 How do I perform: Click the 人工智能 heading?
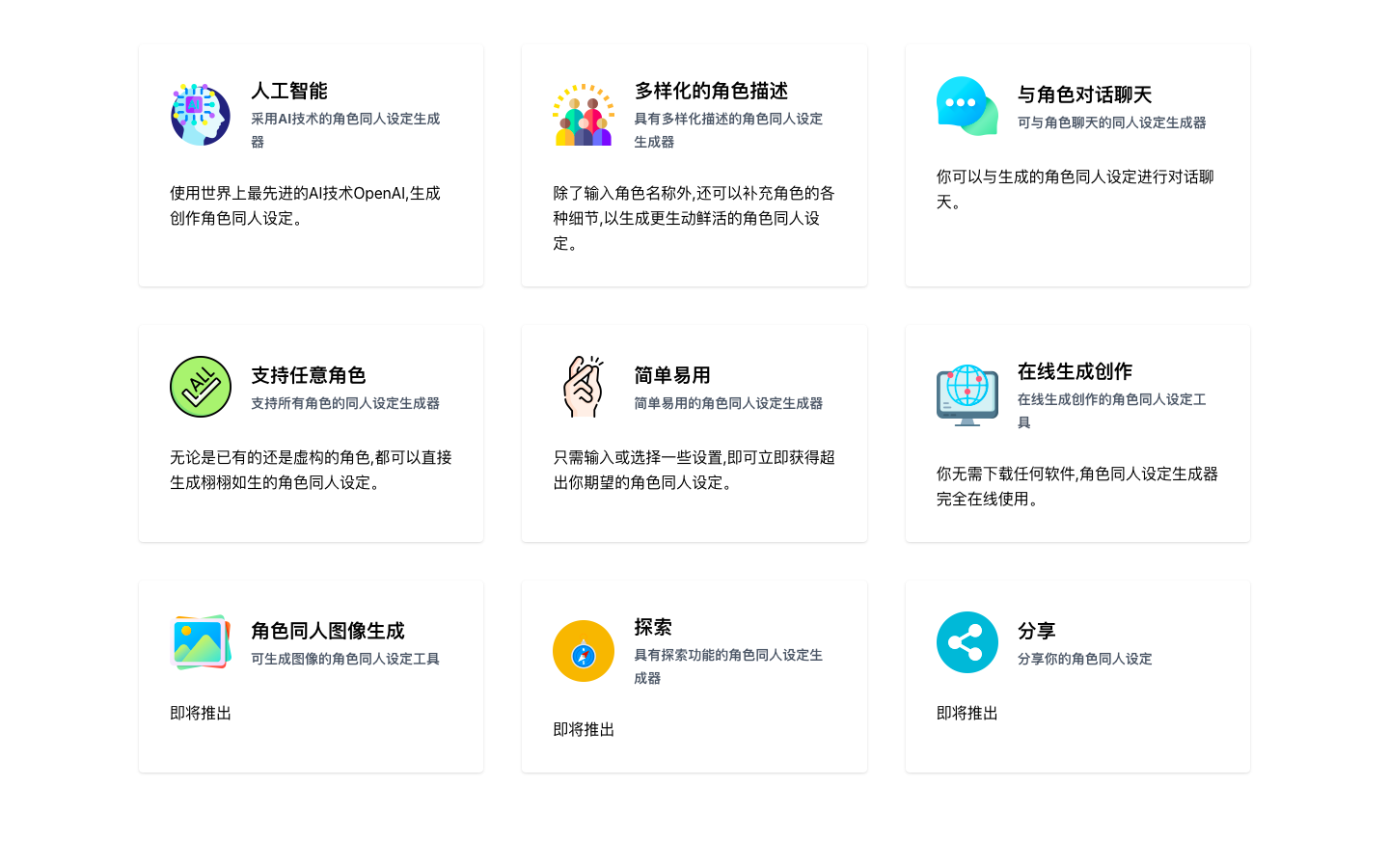289,91
